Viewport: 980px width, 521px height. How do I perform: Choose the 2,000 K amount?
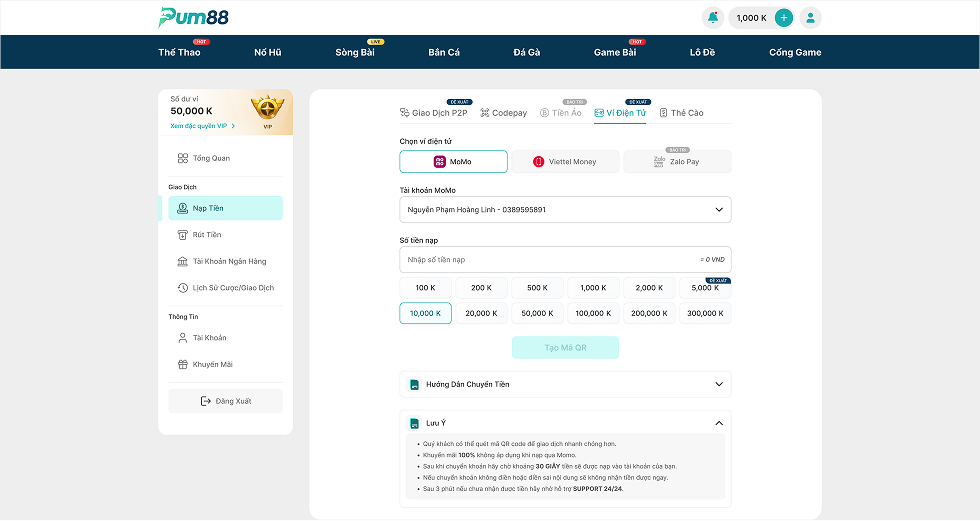click(x=649, y=288)
